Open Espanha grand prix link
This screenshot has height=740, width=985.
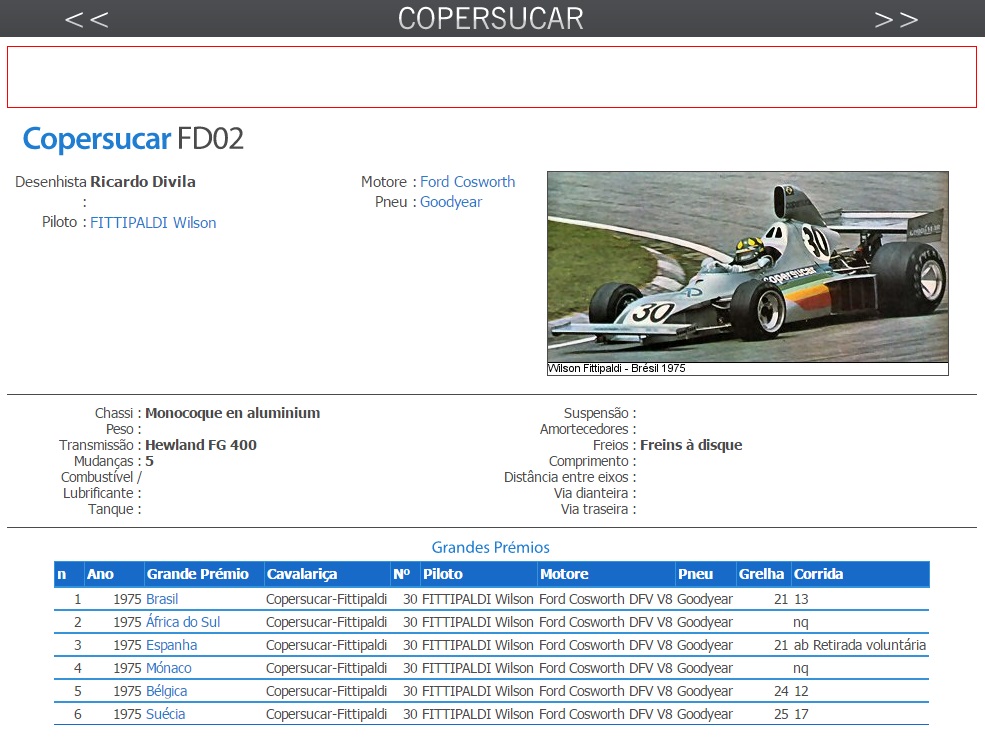(x=171, y=645)
